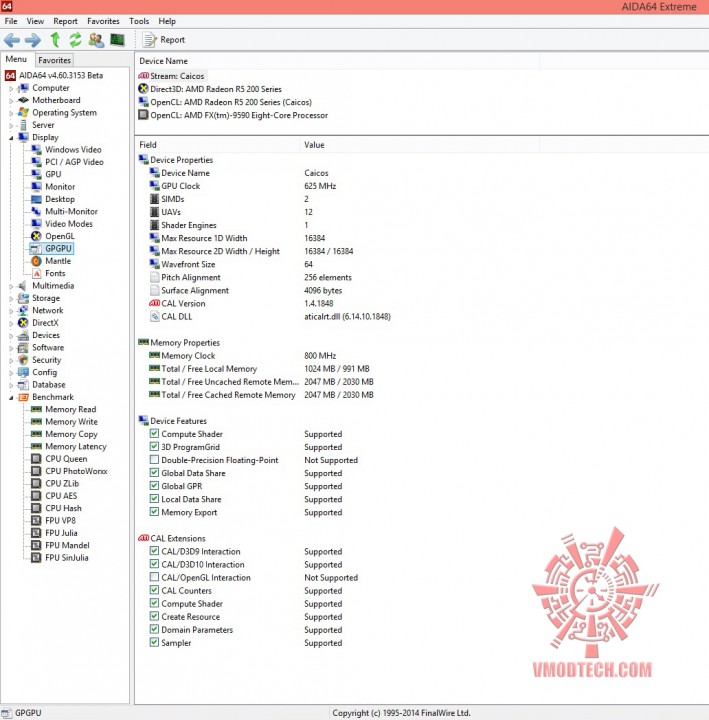Expand the Server tree node

pos(11,126)
